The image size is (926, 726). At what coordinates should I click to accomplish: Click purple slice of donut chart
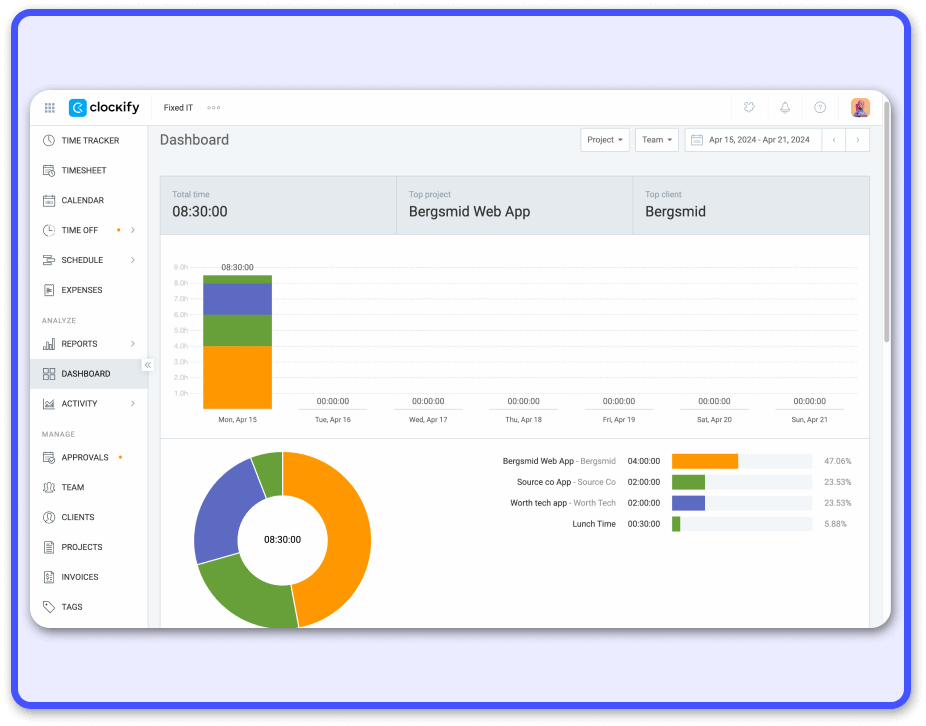click(x=221, y=514)
